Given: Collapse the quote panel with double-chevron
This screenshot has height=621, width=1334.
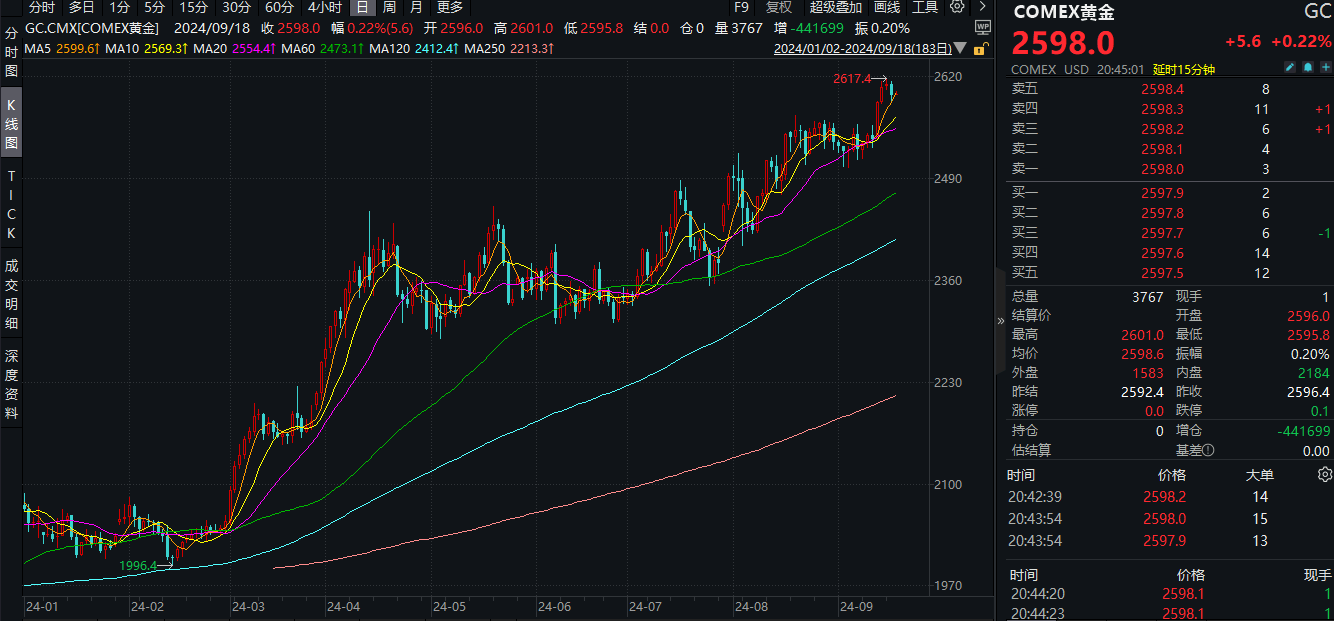Looking at the screenshot, I should pyautogui.click(x=1001, y=321).
